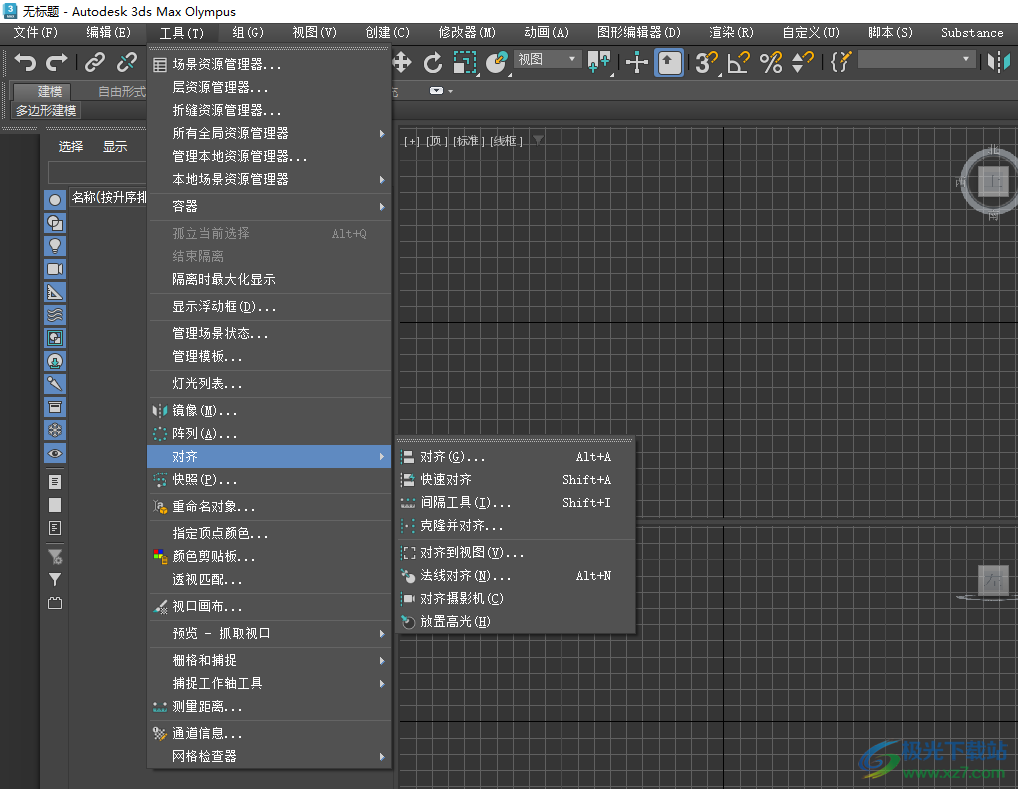Image resolution: width=1018 pixels, height=789 pixels.
Task: Select the rectangular selection region icon
Action: pyautogui.click(x=463, y=62)
